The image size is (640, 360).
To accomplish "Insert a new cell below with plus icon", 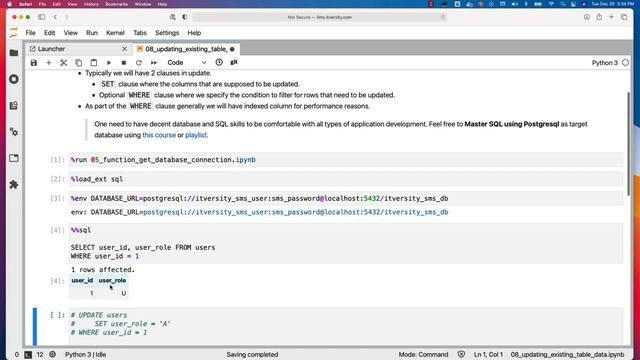I will pyautogui.click(x=49, y=63).
